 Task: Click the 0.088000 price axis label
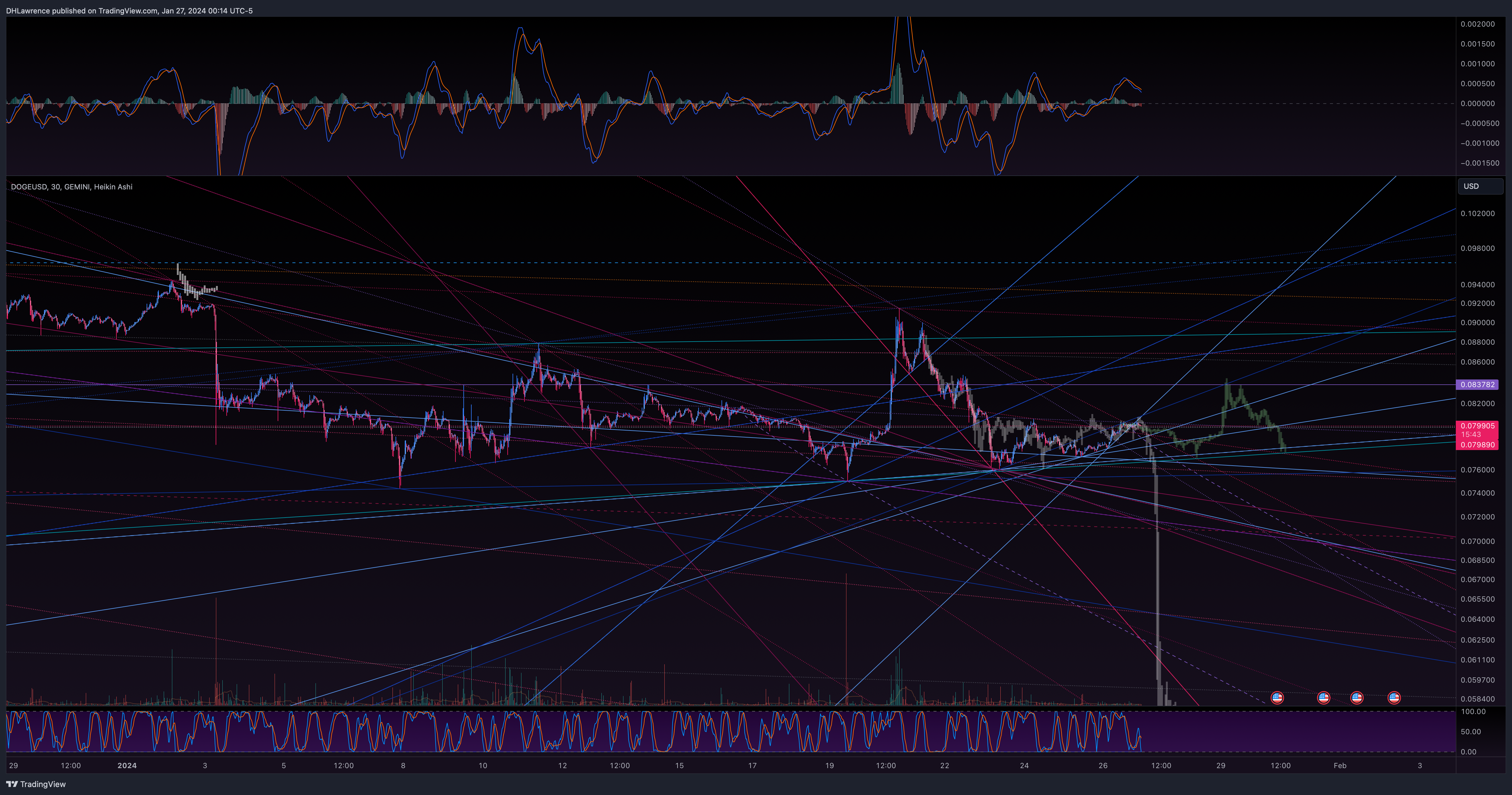[x=1477, y=342]
